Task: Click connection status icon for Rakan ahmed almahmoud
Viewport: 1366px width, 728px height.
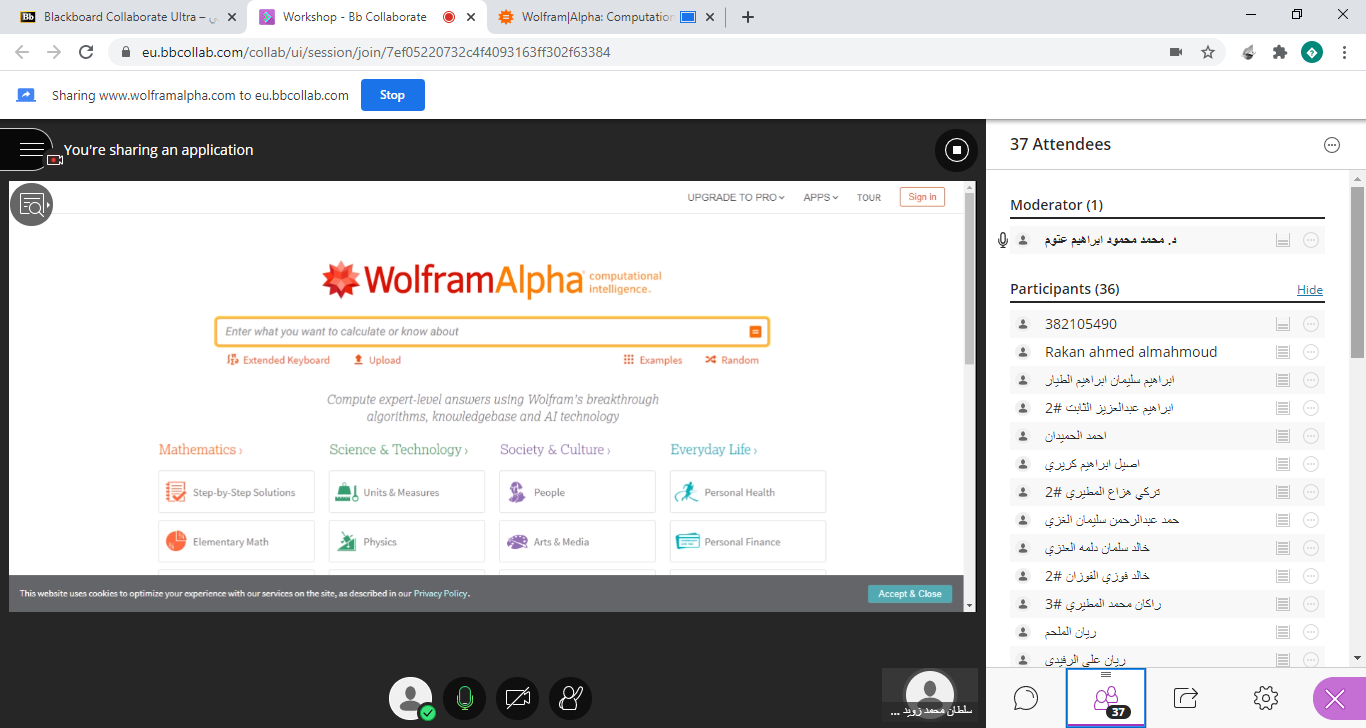Action: click(1283, 352)
